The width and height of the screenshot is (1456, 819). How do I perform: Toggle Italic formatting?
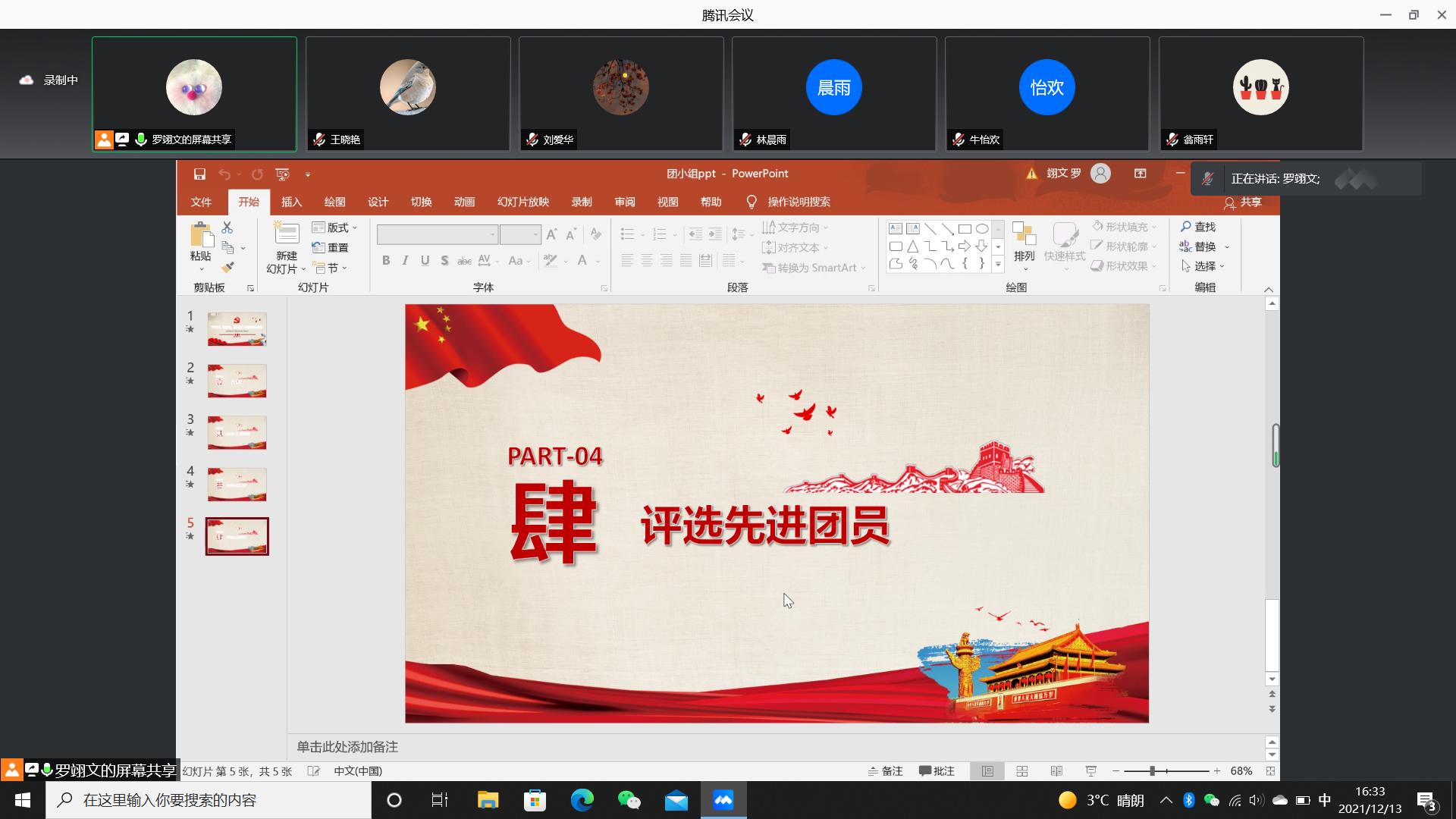(406, 261)
